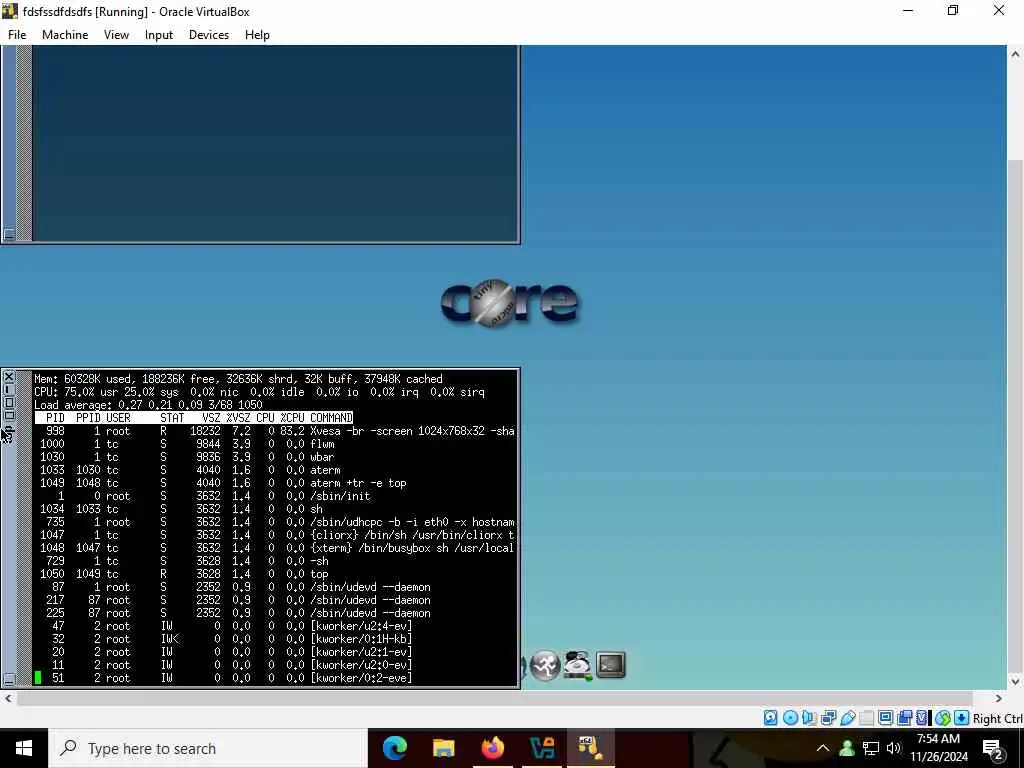
Task: Launch the Terminal icon in wbar
Action: 611,665
